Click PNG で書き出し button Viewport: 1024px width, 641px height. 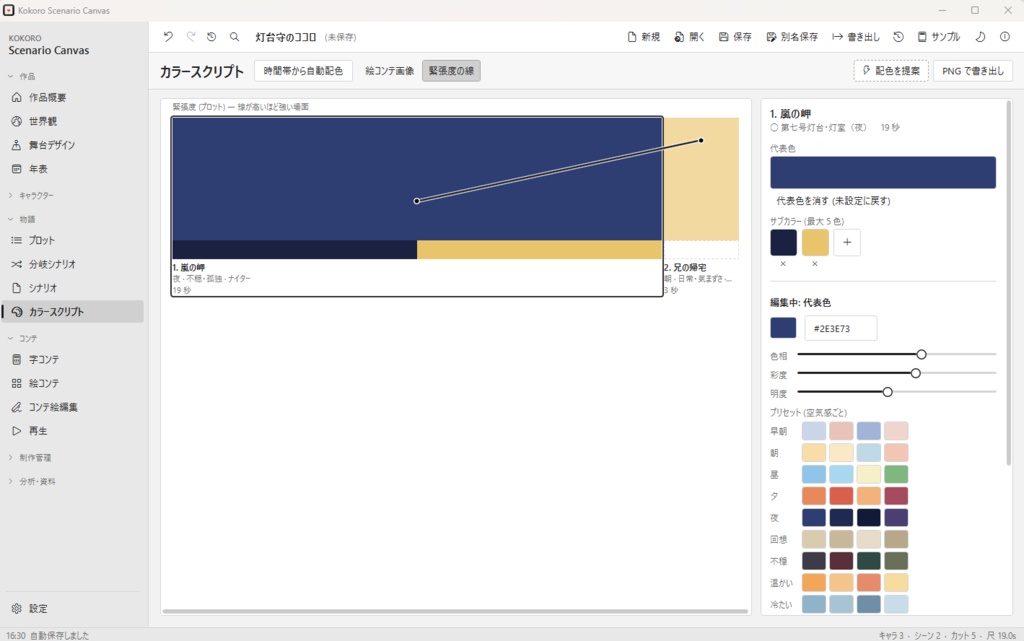[973, 70]
